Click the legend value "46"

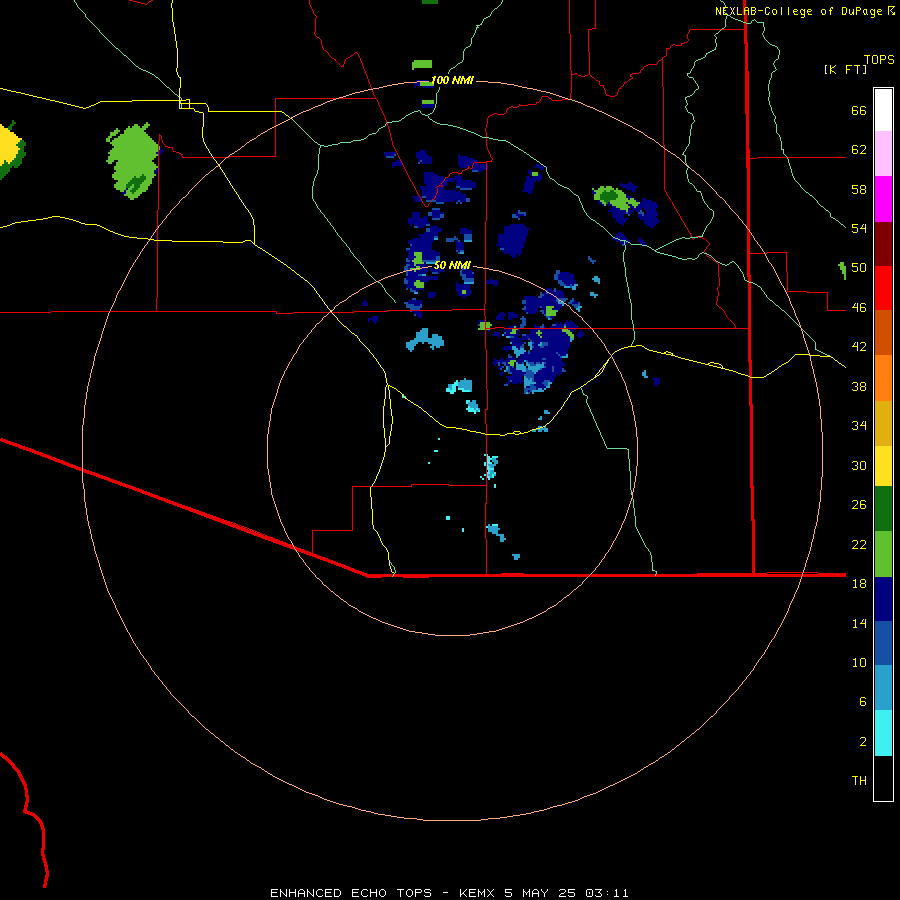[x=859, y=308]
